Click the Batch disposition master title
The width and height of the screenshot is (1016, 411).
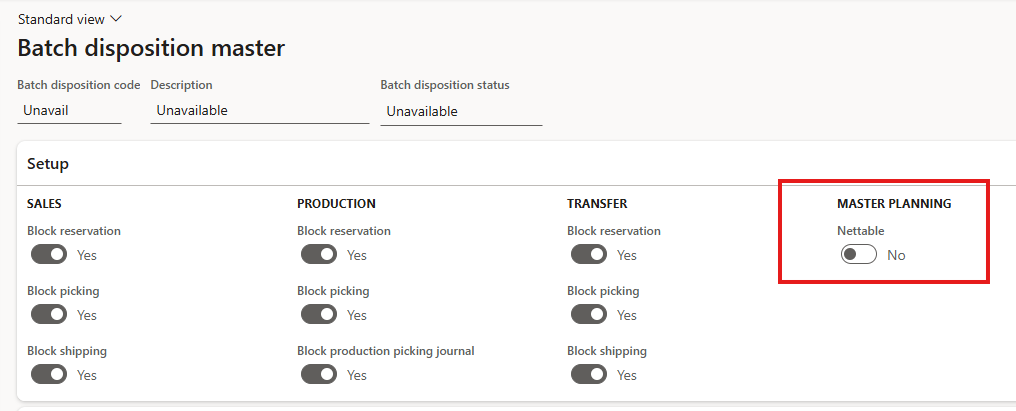click(x=151, y=48)
